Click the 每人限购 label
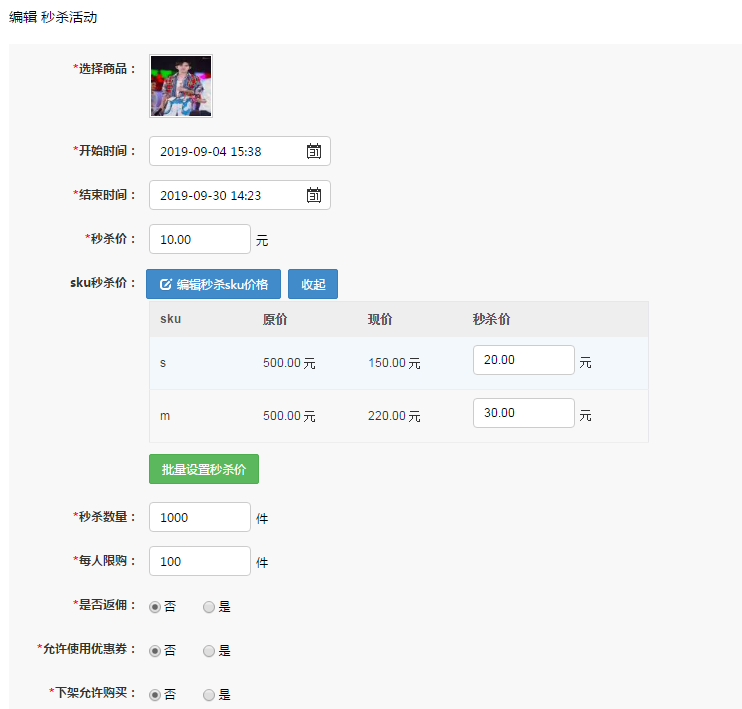 tap(105, 560)
